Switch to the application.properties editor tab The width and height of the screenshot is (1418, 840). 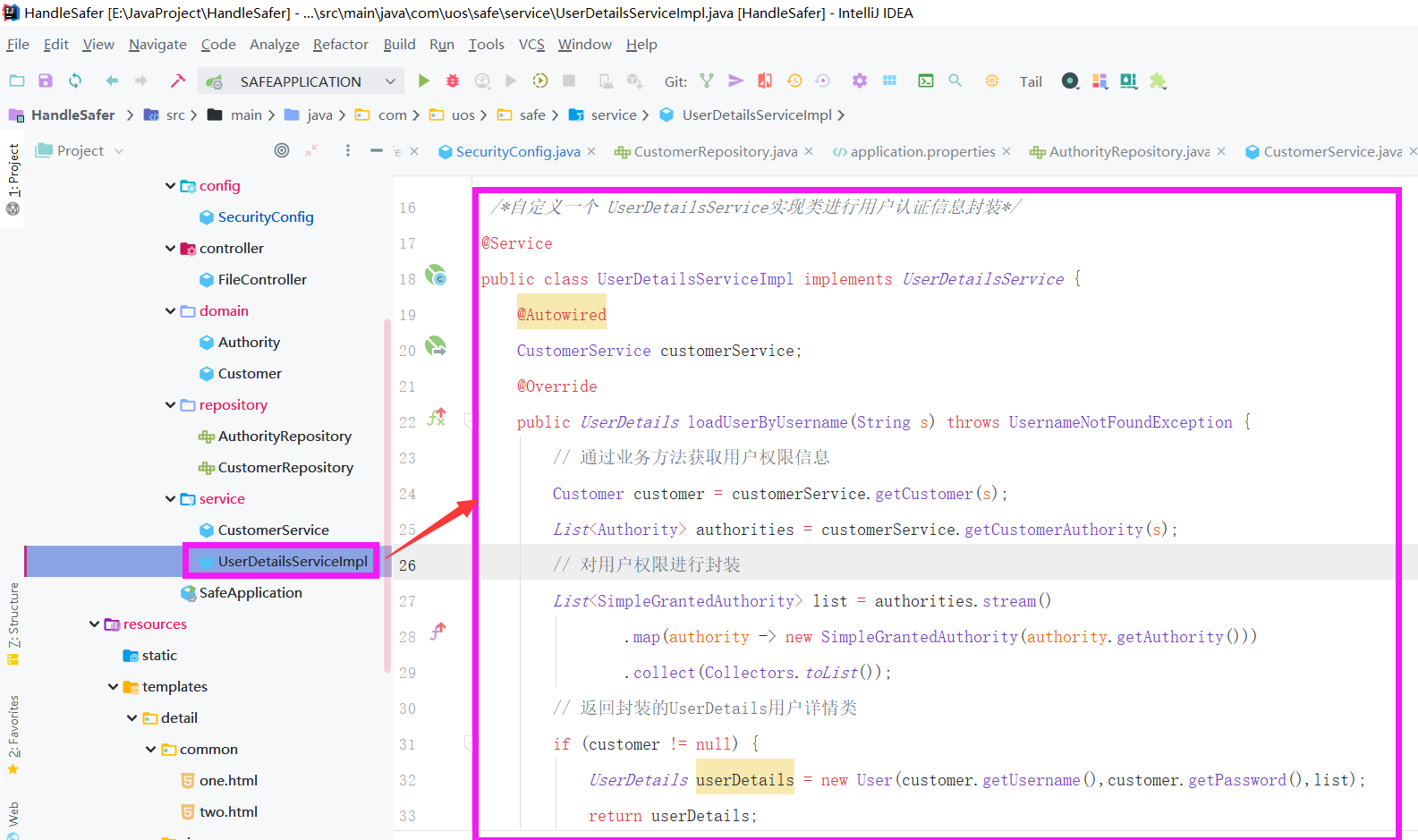coord(921,152)
